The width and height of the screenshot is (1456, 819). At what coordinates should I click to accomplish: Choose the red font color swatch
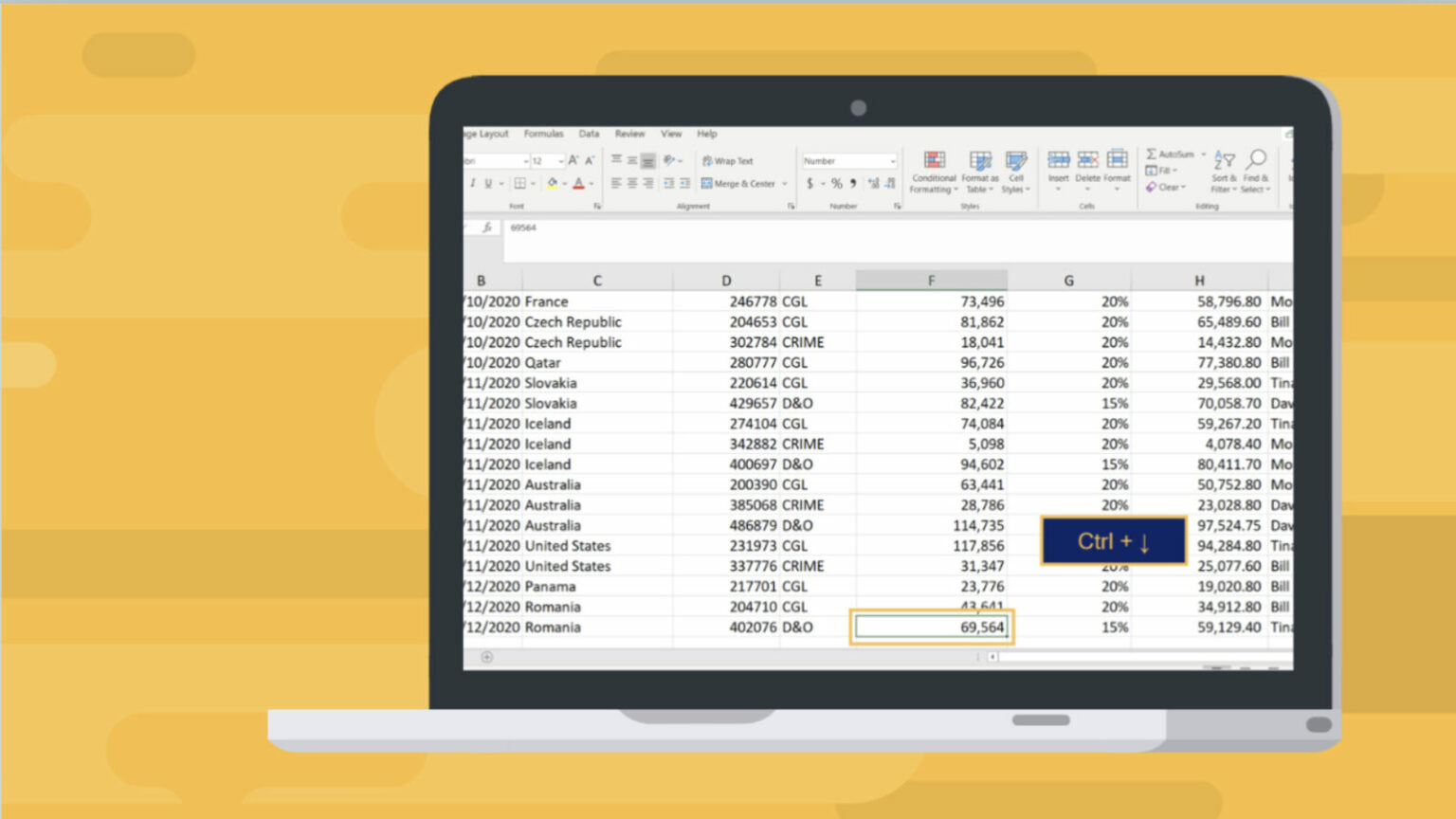578,184
